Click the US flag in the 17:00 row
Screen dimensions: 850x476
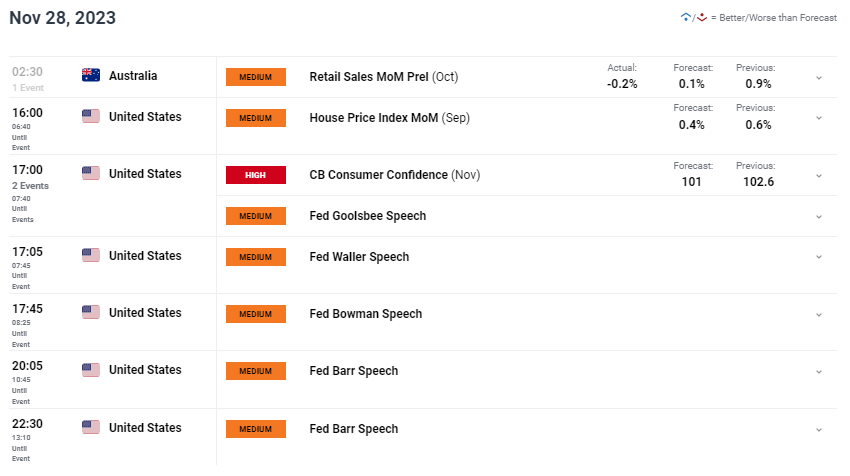(x=91, y=174)
